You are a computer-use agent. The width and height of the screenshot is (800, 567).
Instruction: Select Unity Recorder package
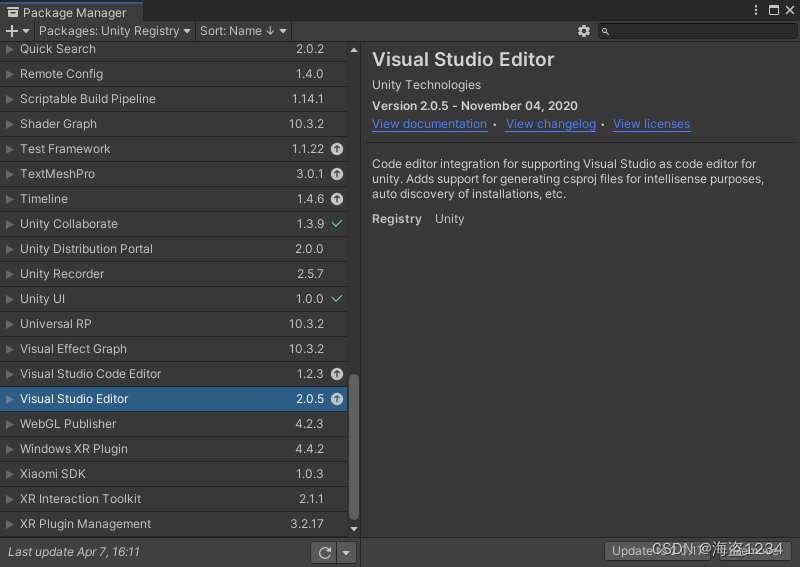click(x=173, y=274)
